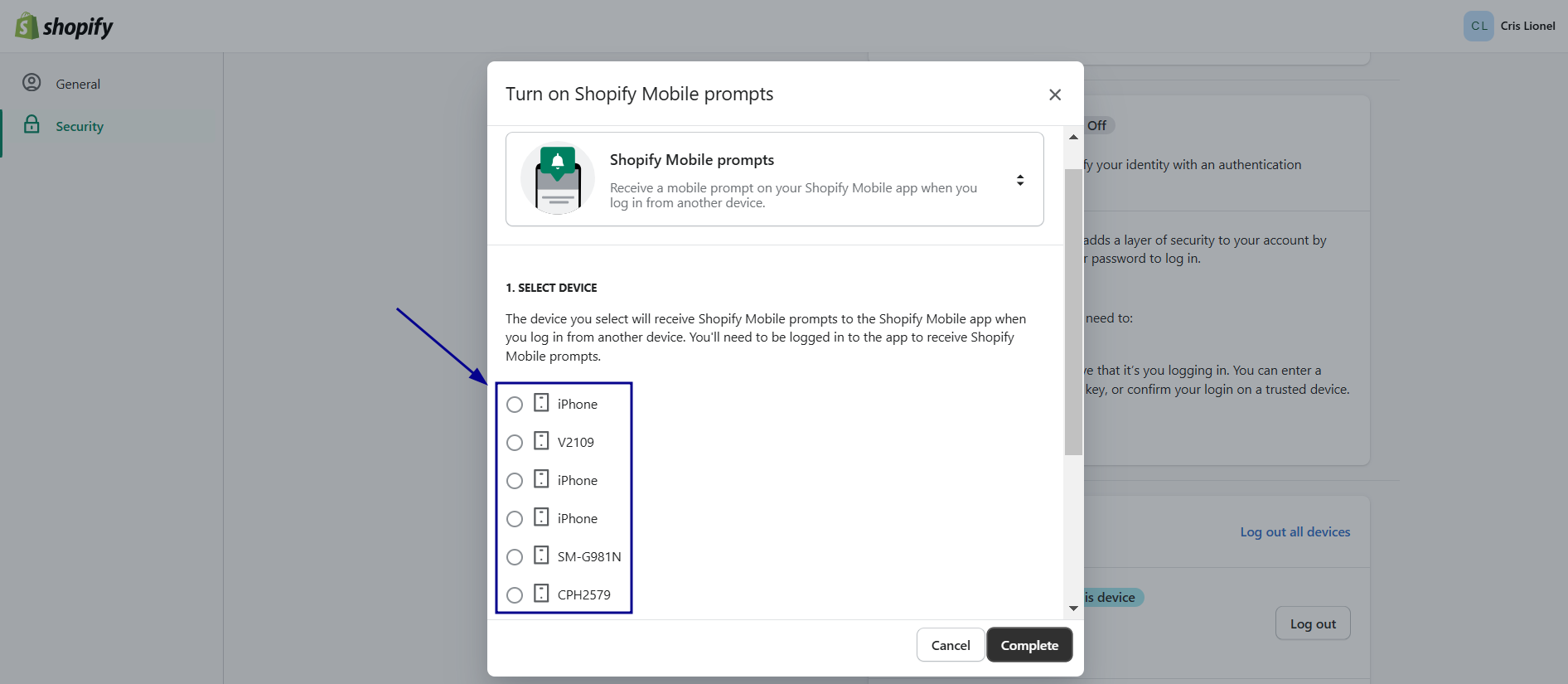Click the Security lock icon
1568x684 pixels.
click(31, 124)
